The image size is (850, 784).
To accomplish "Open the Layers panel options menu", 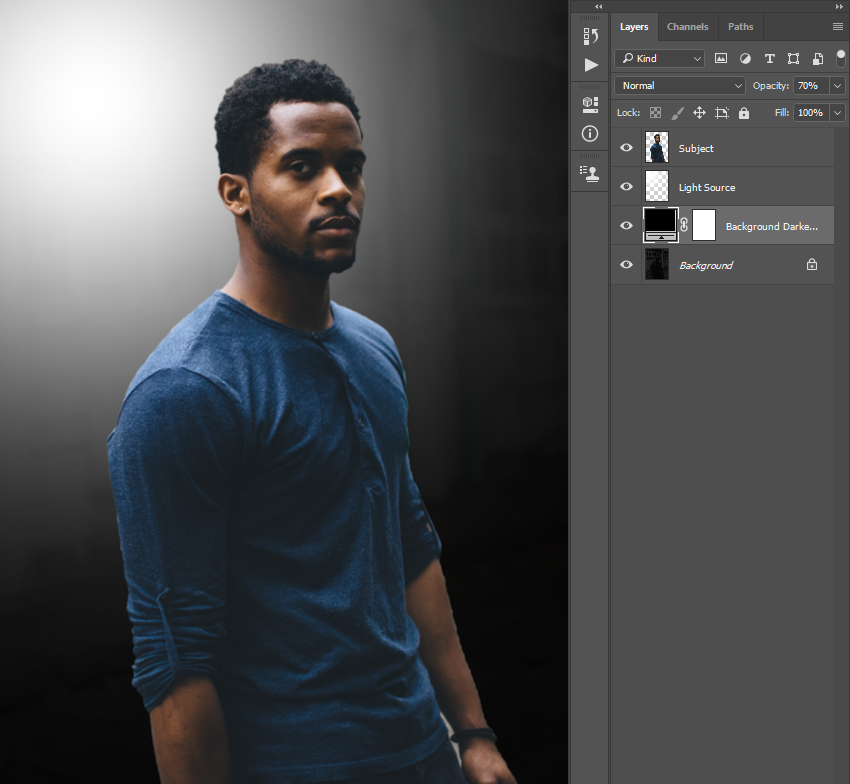I will click(x=837, y=27).
